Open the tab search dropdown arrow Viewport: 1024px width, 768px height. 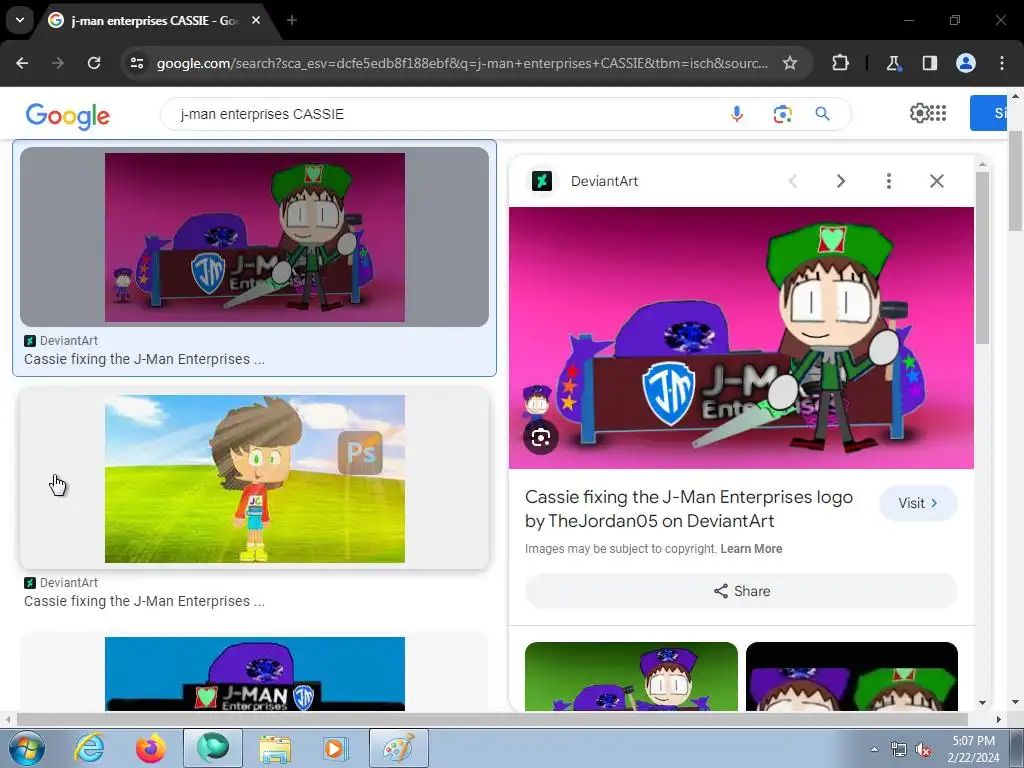click(20, 20)
